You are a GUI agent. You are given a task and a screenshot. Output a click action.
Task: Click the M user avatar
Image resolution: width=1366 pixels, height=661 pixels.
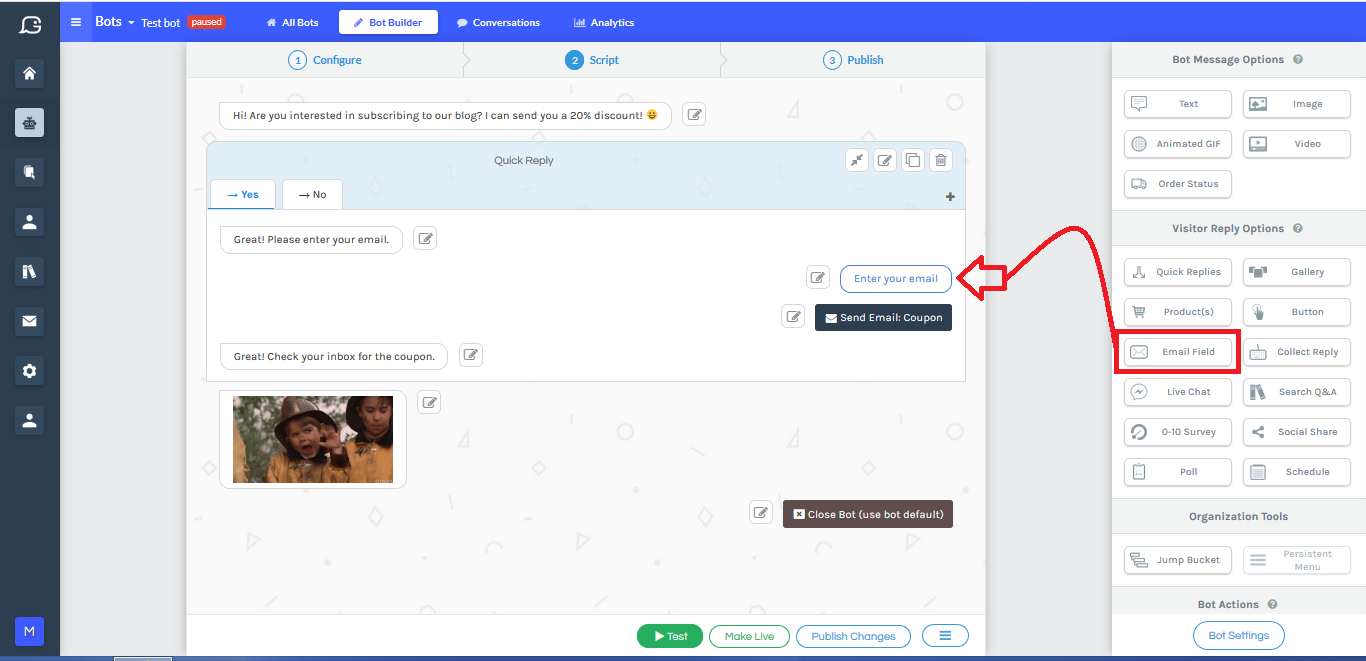pyautogui.click(x=29, y=631)
